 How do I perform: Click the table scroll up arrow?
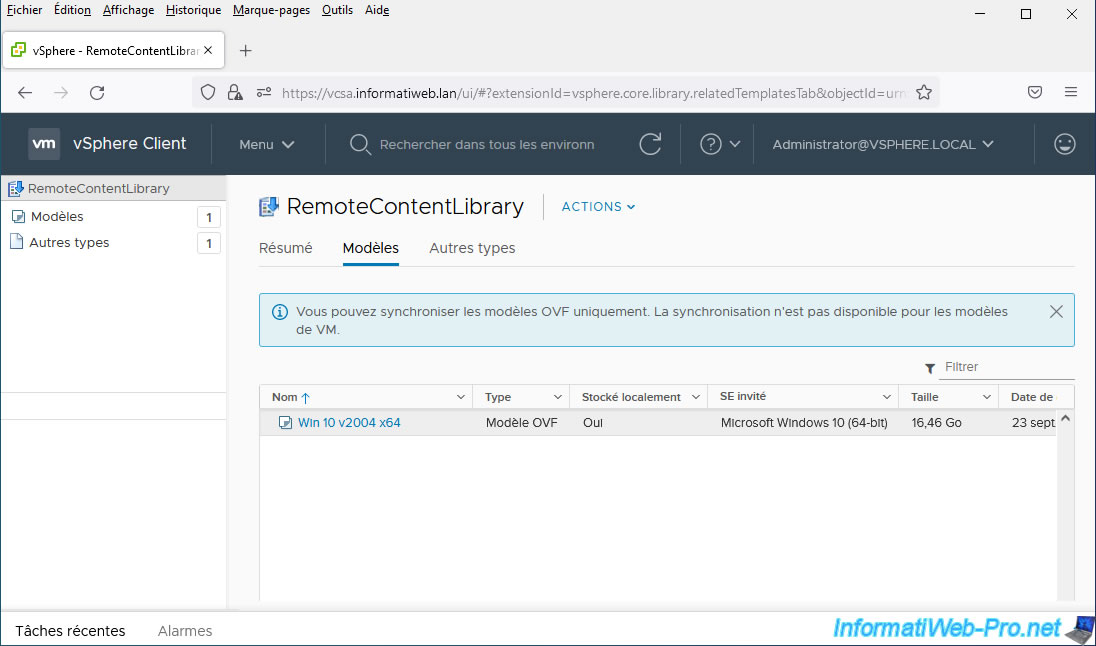(1065, 418)
